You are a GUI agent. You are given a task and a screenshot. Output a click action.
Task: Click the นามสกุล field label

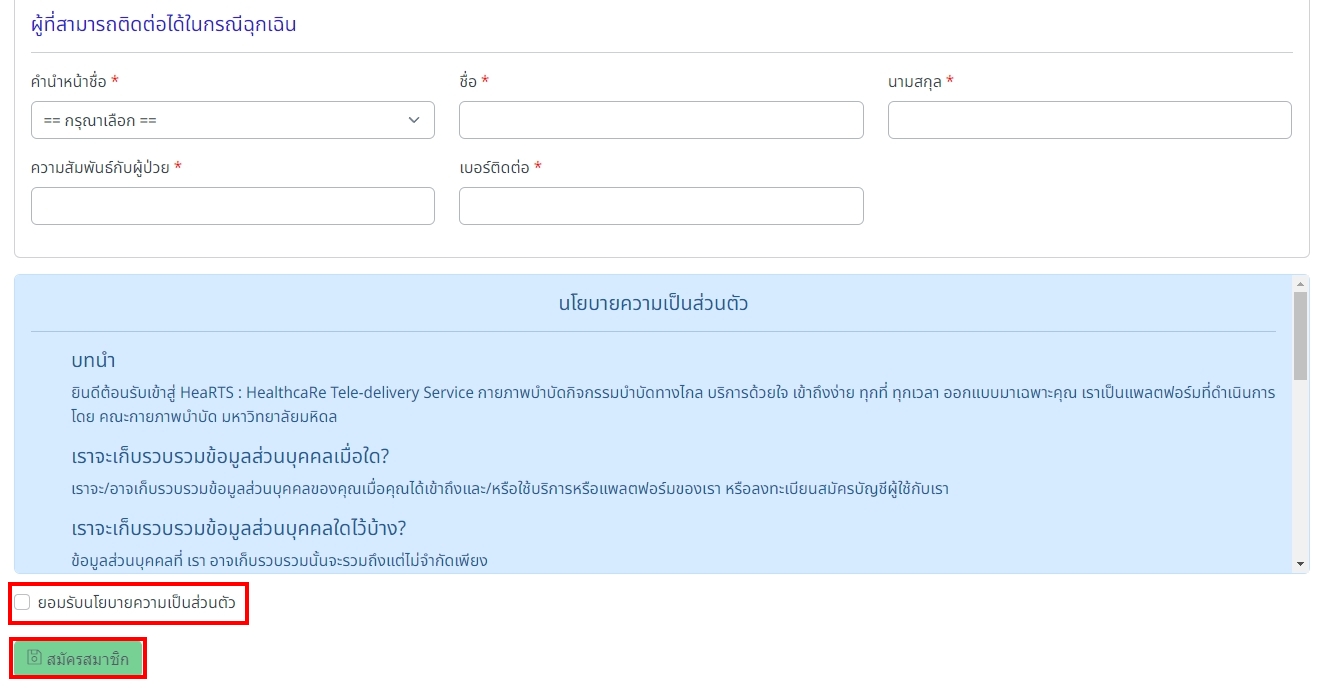click(915, 81)
